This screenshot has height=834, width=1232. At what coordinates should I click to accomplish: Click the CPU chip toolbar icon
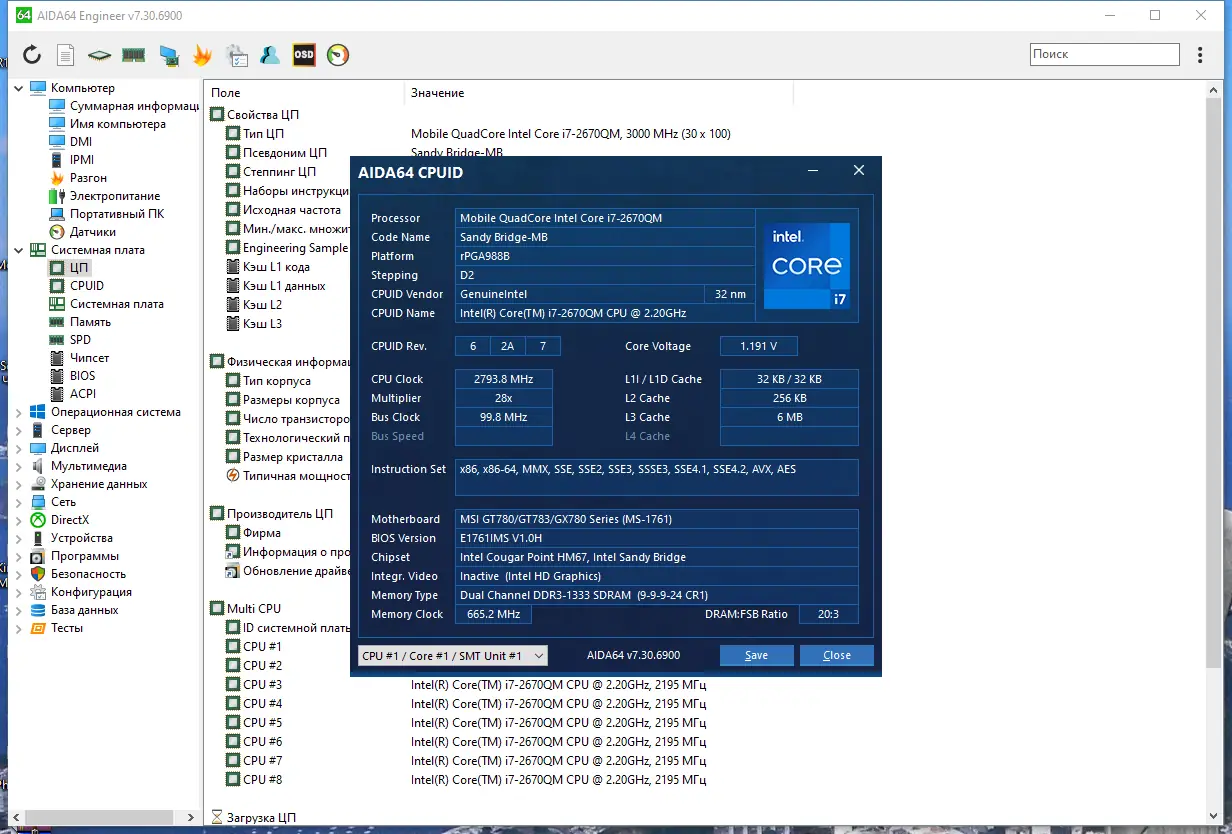(99, 55)
